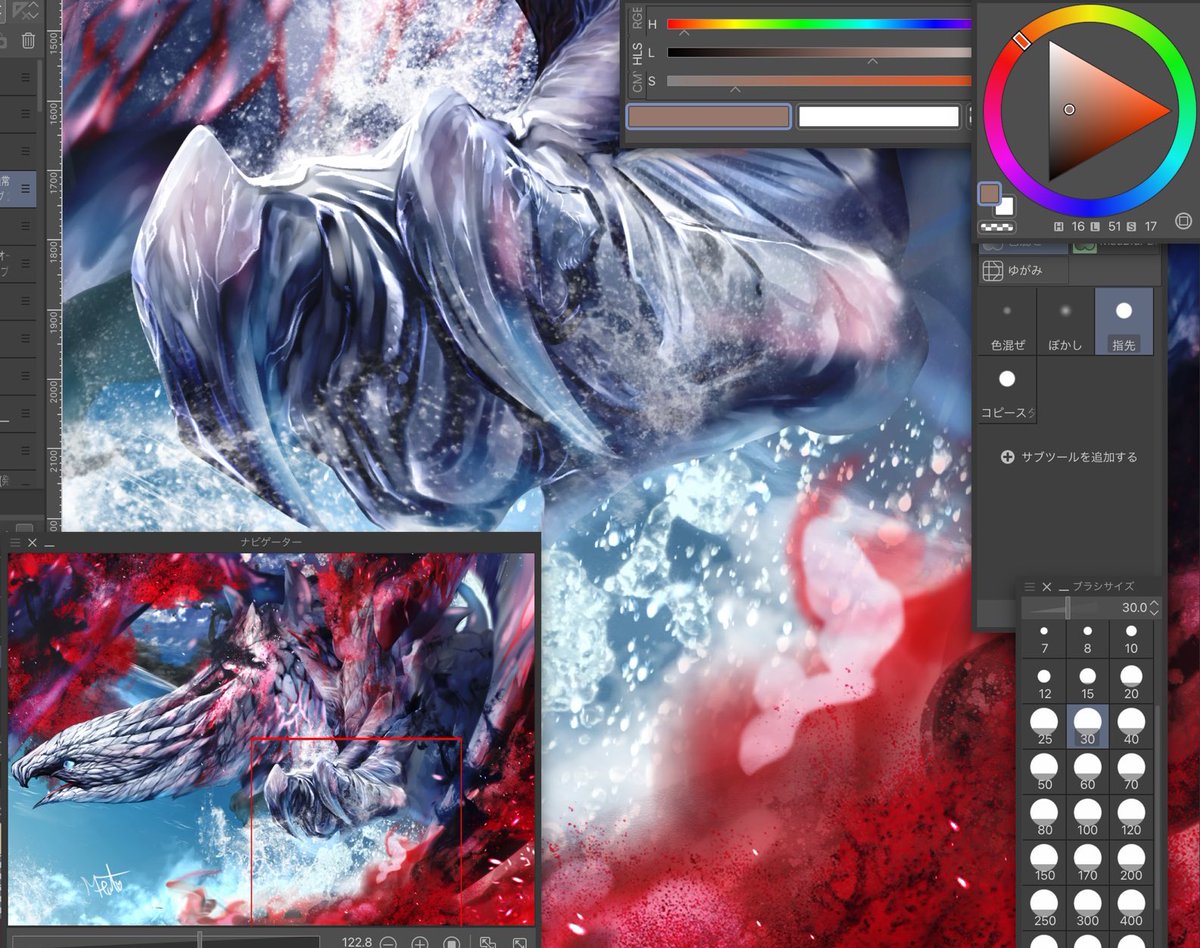Choose brush size 40 preset
The width and height of the screenshot is (1200, 948).
[1131, 728]
